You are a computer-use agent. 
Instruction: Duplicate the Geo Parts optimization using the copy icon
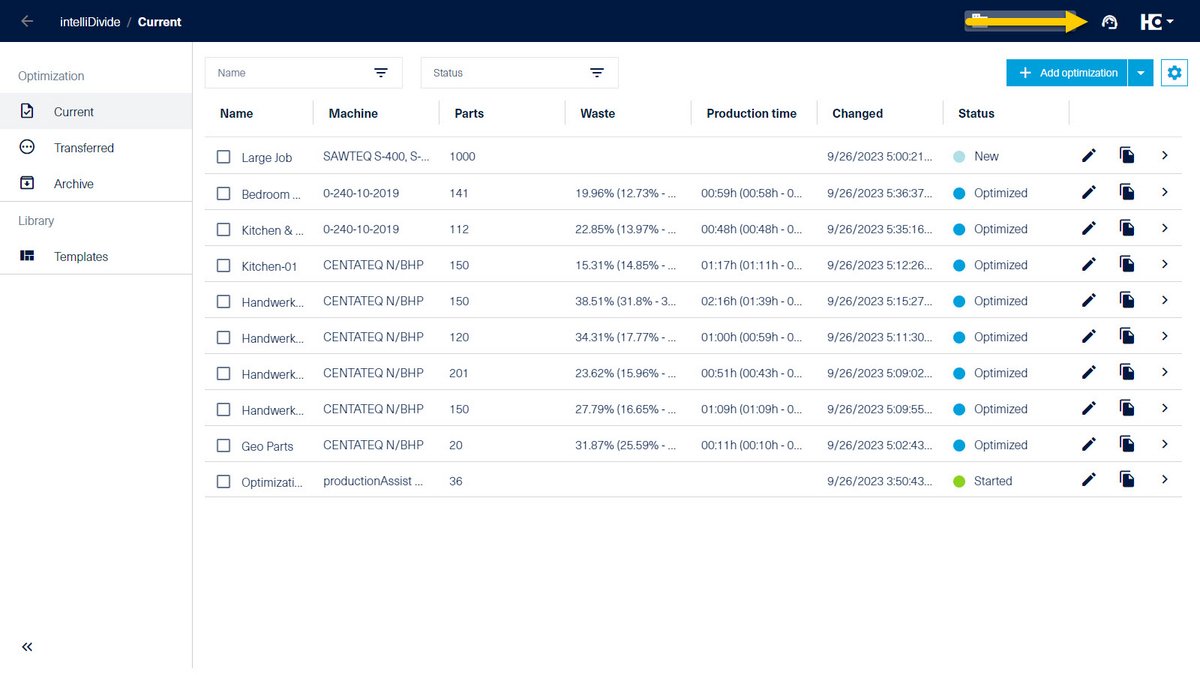point(1127,445)
